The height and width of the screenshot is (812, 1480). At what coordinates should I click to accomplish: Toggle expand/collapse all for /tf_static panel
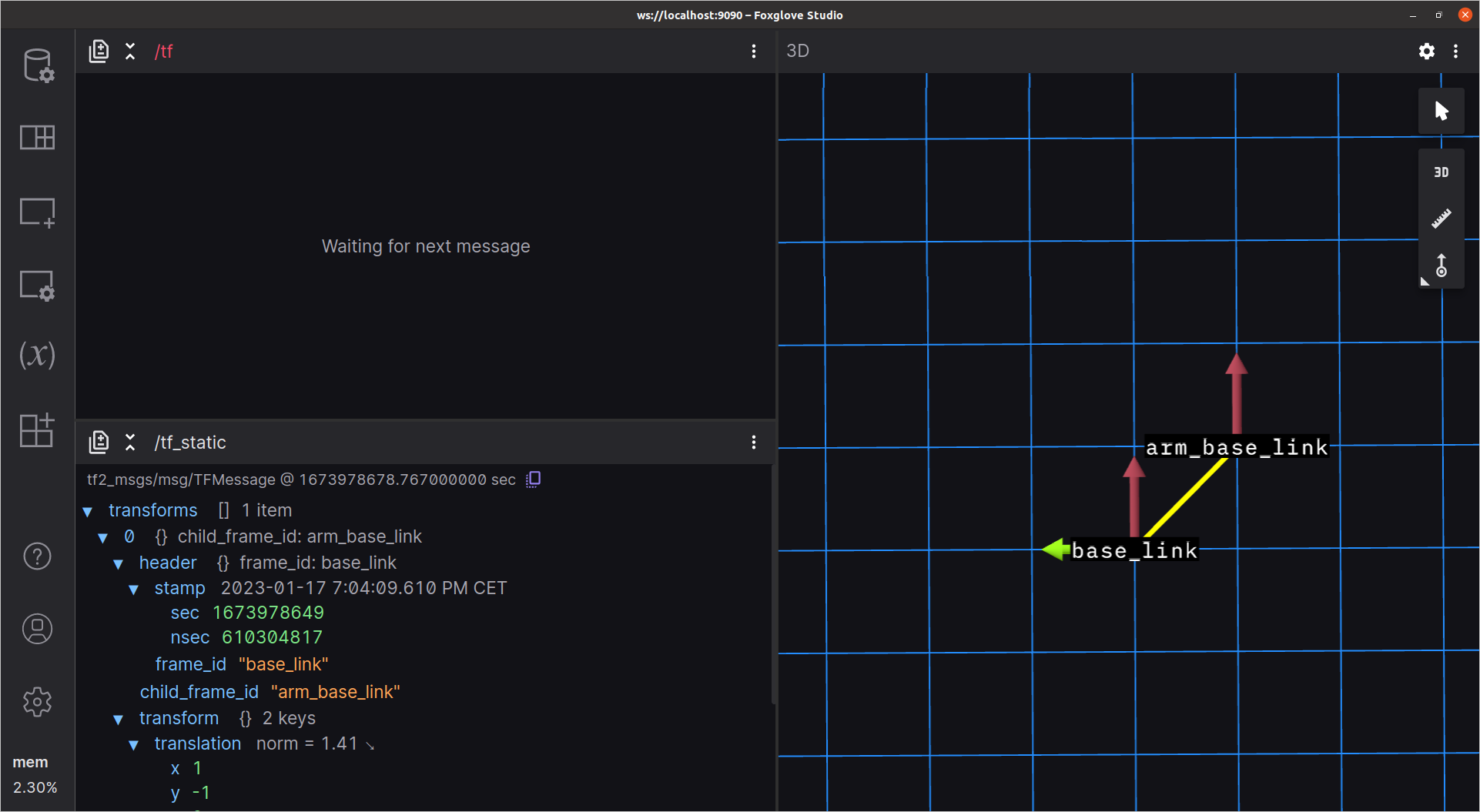tap(130, 443)
